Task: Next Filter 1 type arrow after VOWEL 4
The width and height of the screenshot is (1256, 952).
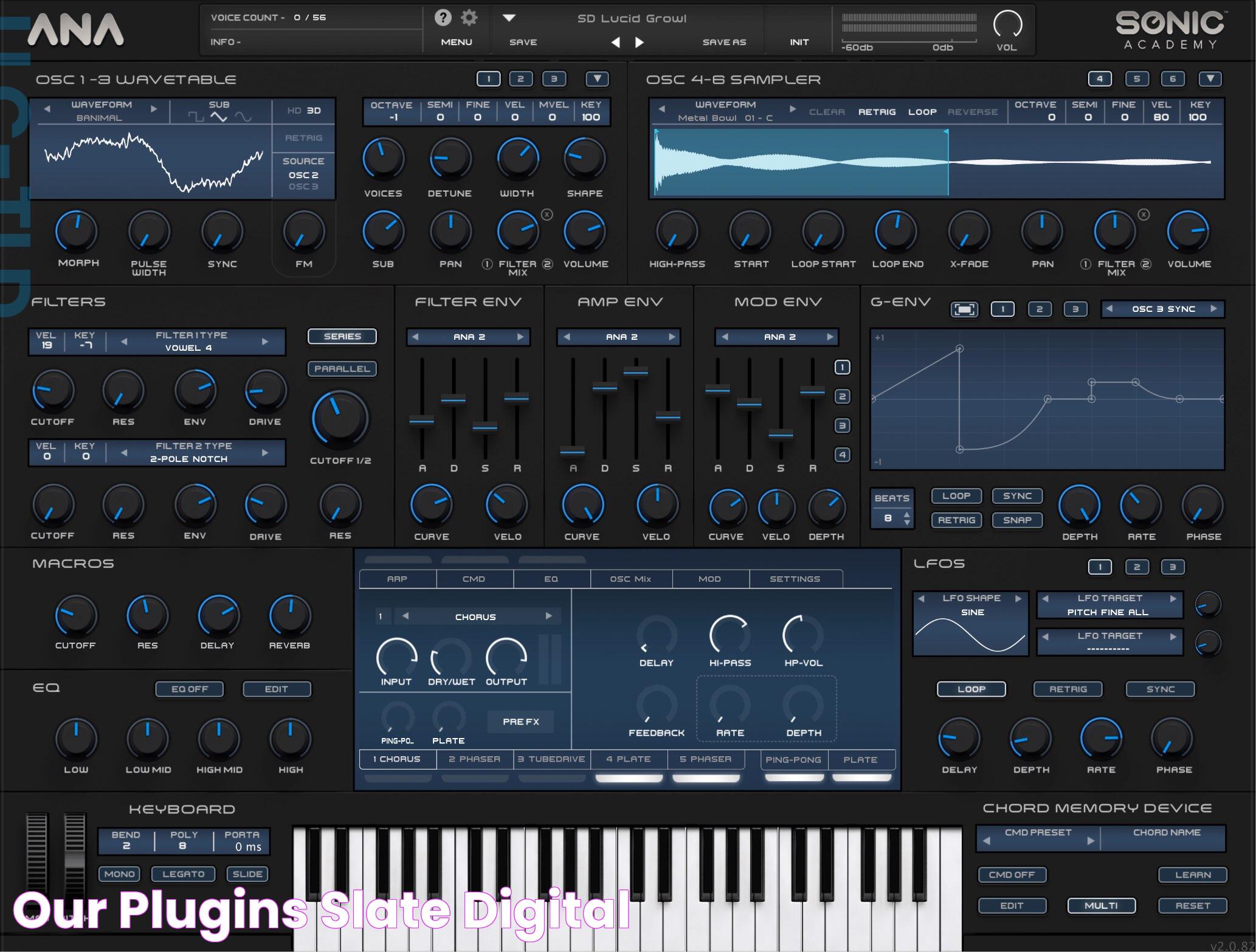Action: [265, 342]
